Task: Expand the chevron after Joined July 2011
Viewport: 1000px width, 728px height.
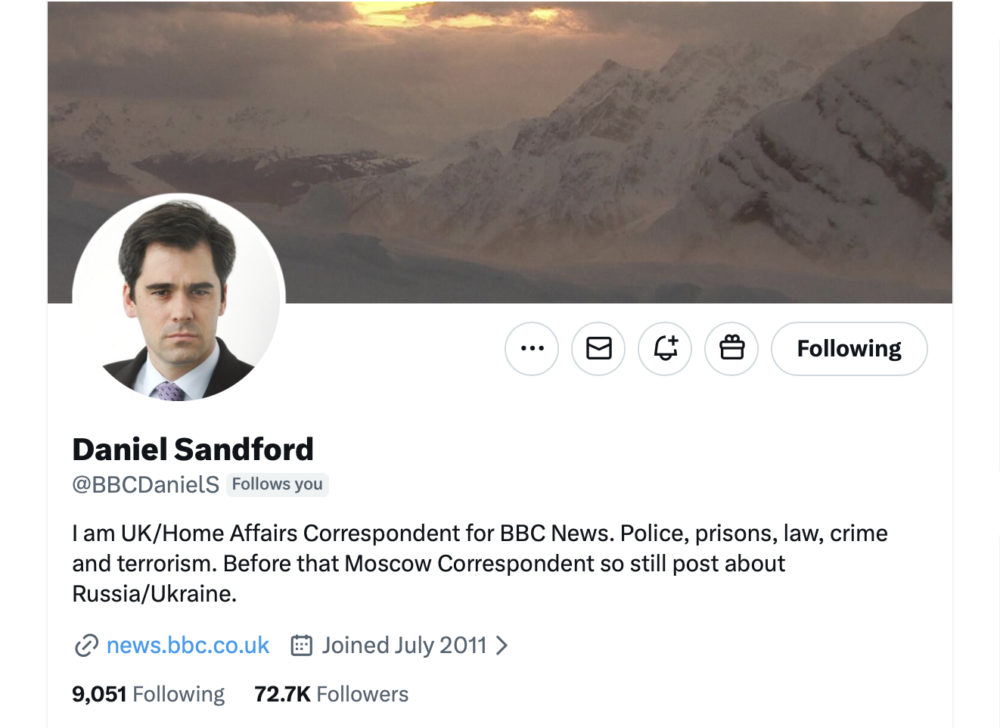Action: coord(502,646)
